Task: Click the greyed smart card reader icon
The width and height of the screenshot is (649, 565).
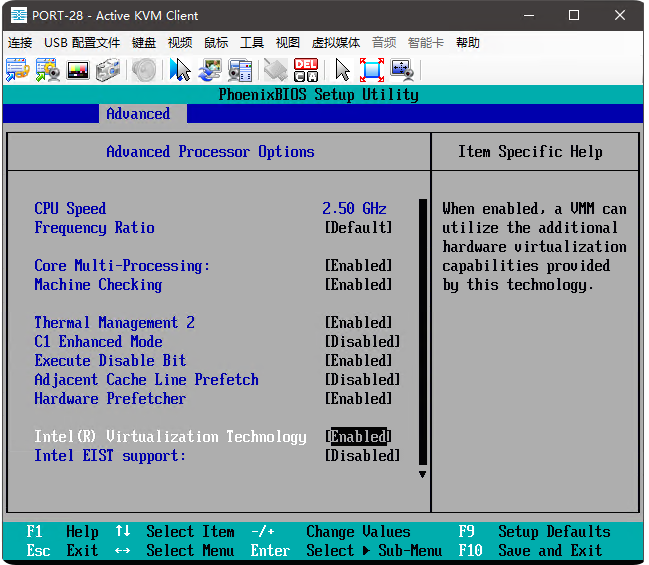Action: pos(276,70)
